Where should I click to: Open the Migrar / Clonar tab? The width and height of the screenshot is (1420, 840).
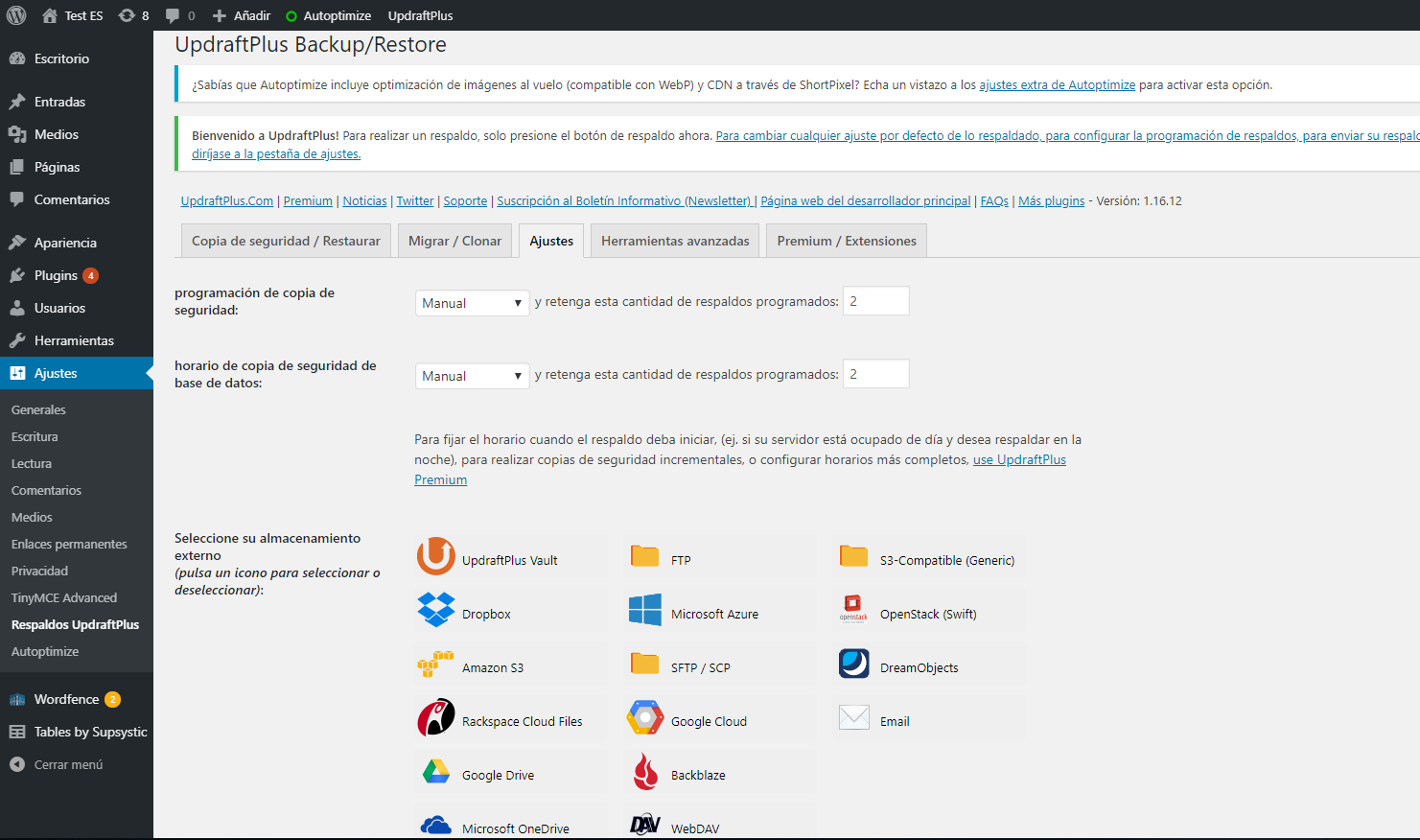[x=454, y=241]
